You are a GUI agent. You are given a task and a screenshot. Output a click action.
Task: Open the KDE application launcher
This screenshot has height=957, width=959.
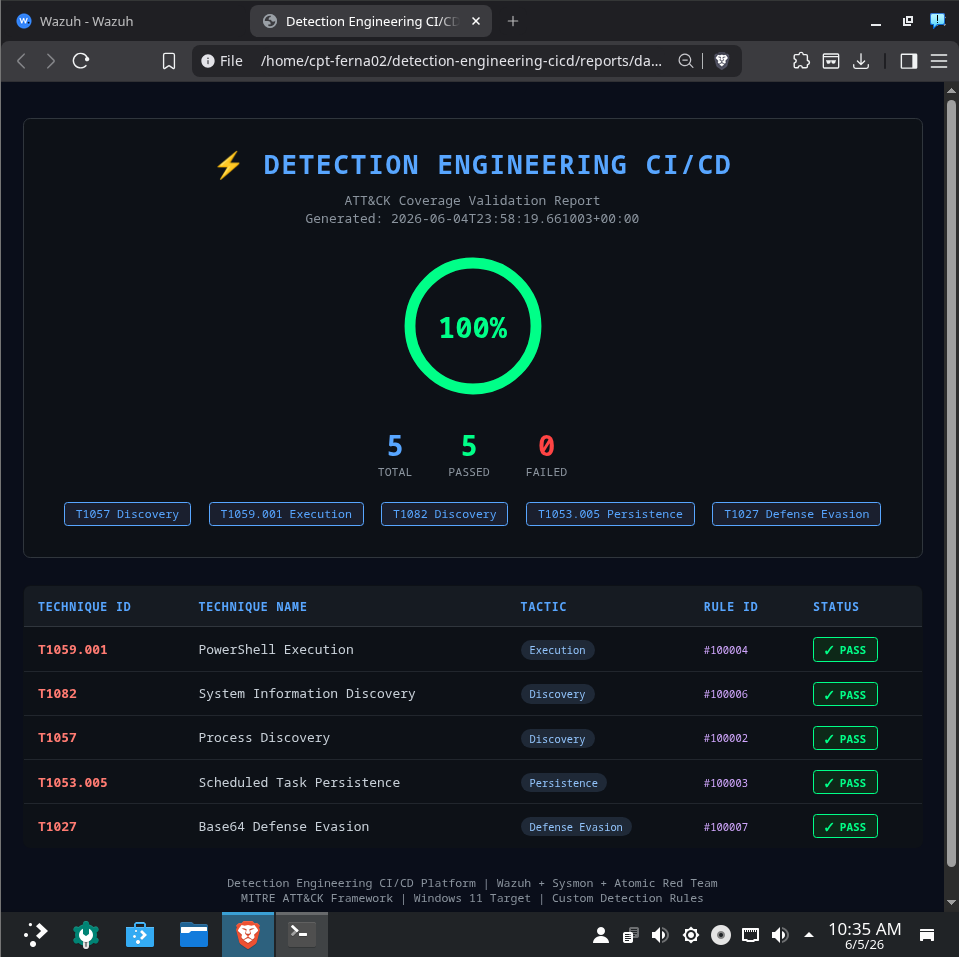pyautogui.click(x=35, y=934)
